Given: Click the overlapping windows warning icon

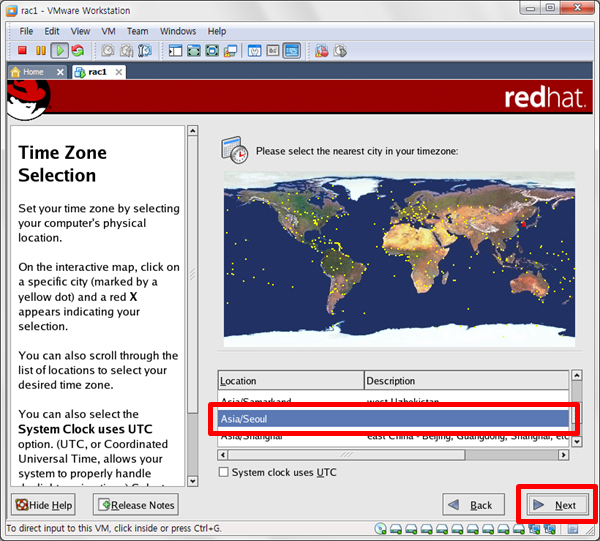Looking at the screenshot, I should click(230, 51).
